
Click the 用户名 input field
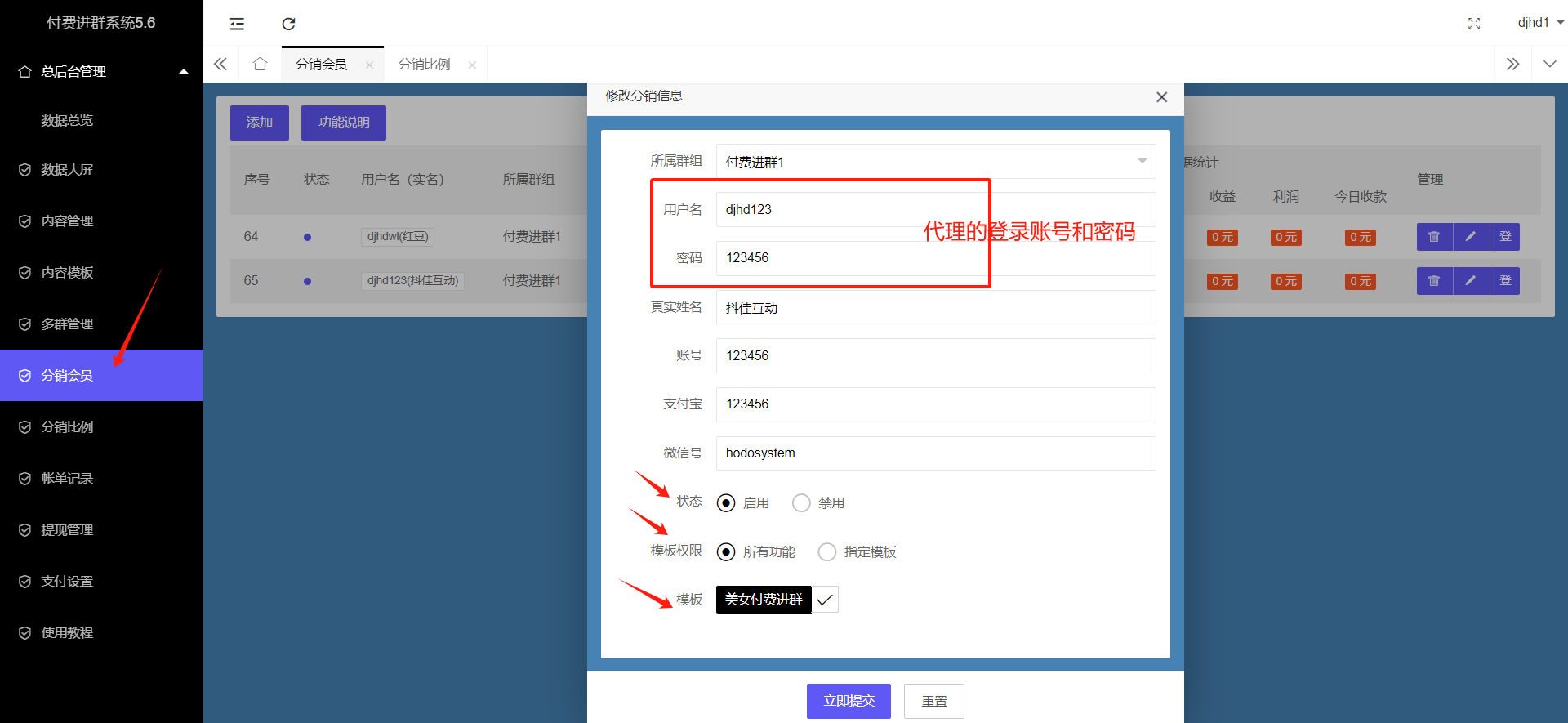(936, 209)
